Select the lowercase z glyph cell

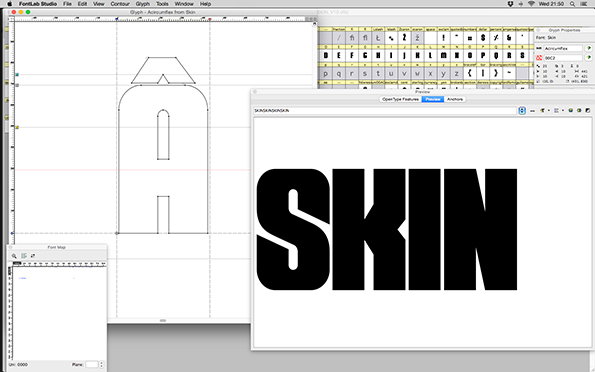tap(456, 73)
